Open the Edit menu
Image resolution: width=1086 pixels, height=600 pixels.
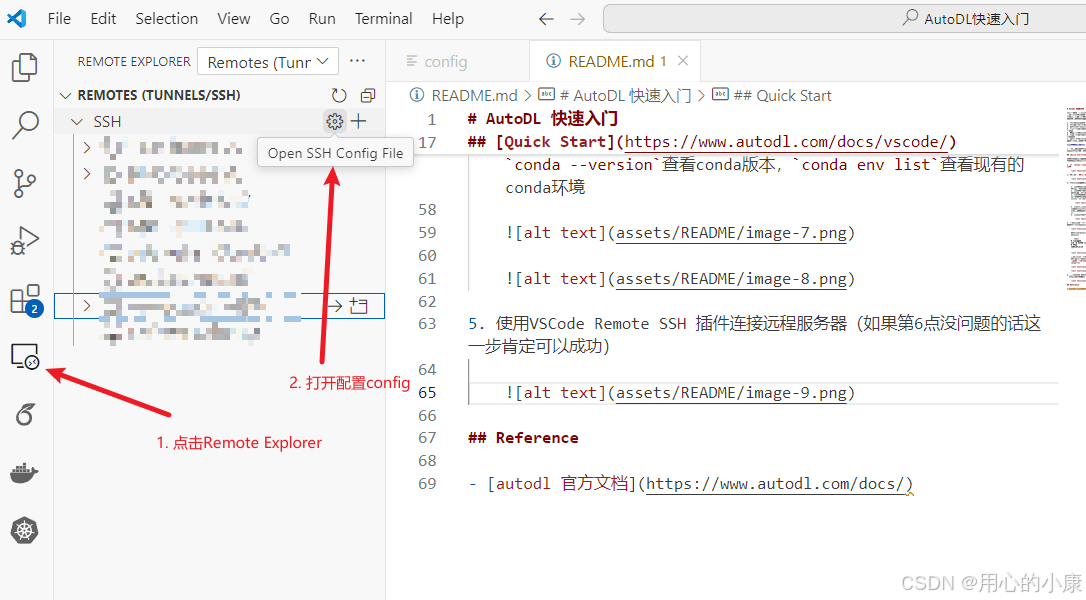point(103,19)
